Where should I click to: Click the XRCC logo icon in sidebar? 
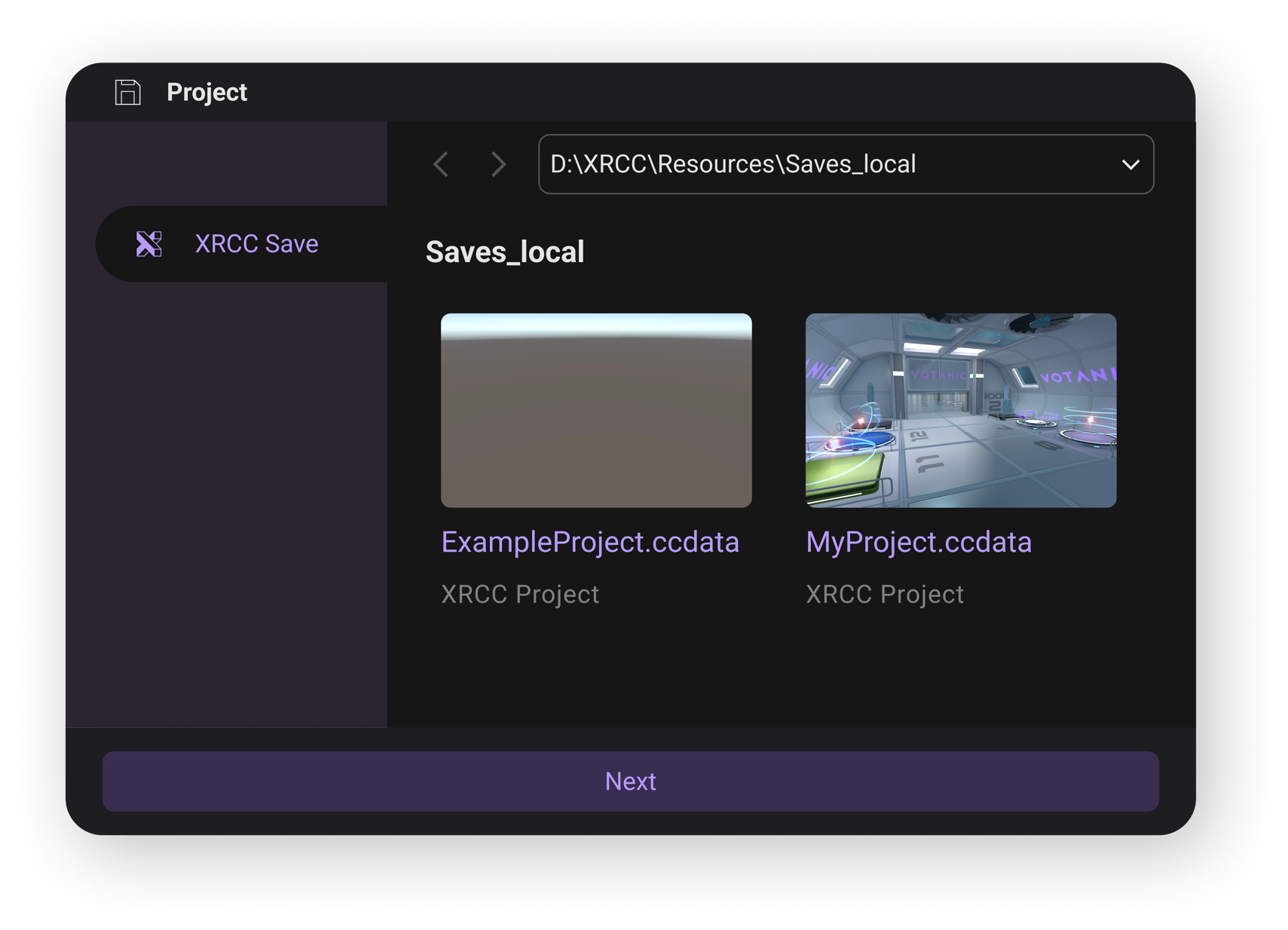click(148, 244)
